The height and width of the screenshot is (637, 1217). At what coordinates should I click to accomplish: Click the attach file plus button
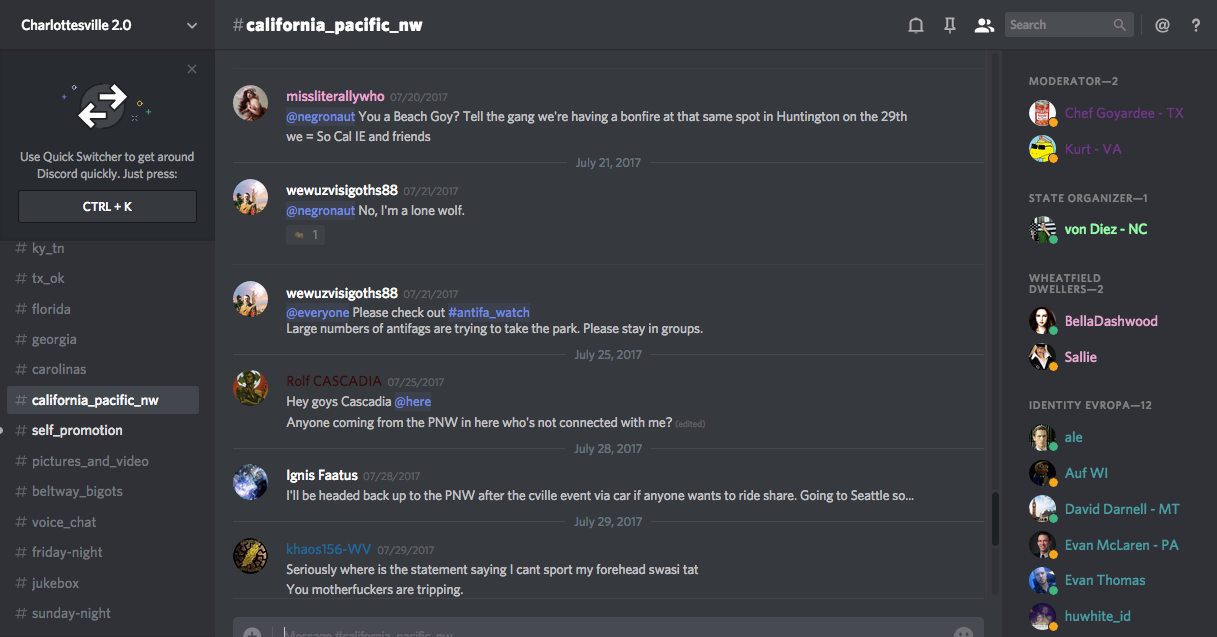pos(252,633)
